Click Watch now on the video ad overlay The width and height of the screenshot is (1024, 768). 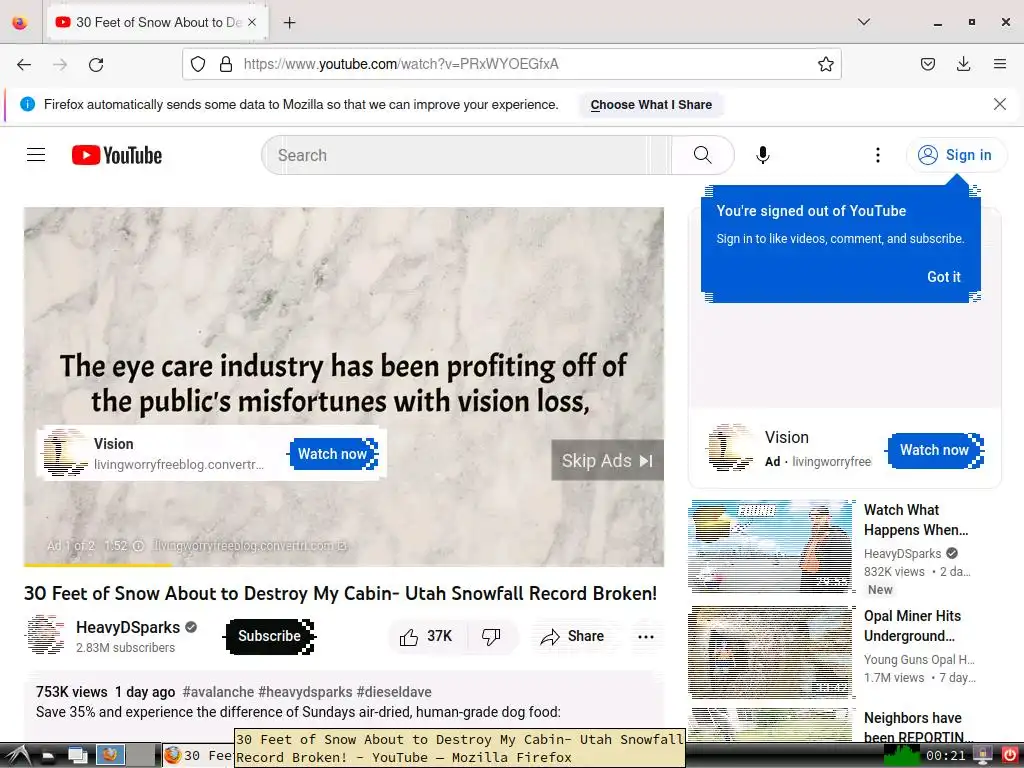click(333, 454)
